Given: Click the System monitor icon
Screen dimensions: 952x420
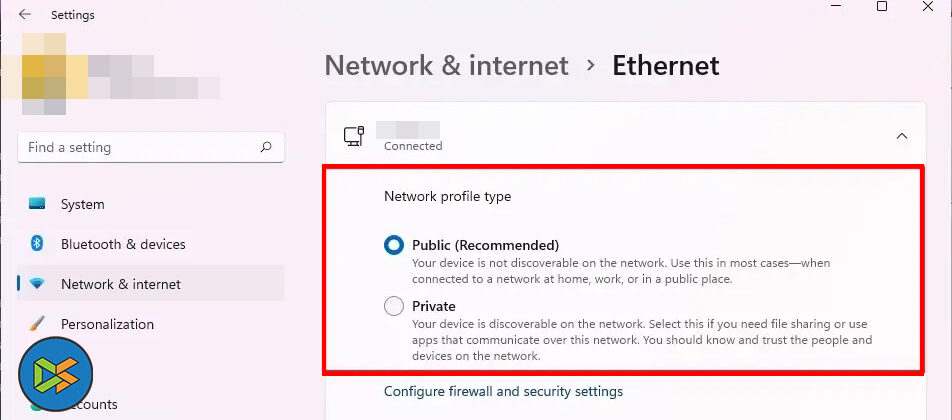Looking at the screenshot, I should (37, 204).
